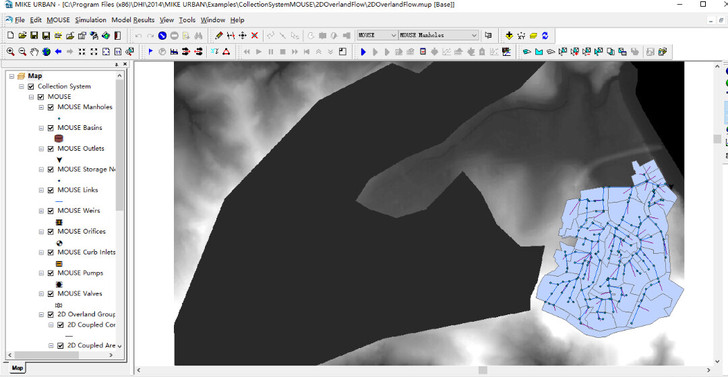Collapse the 2D Overland Group node
This screenshot has width=728, height=377.
(41, 314)
